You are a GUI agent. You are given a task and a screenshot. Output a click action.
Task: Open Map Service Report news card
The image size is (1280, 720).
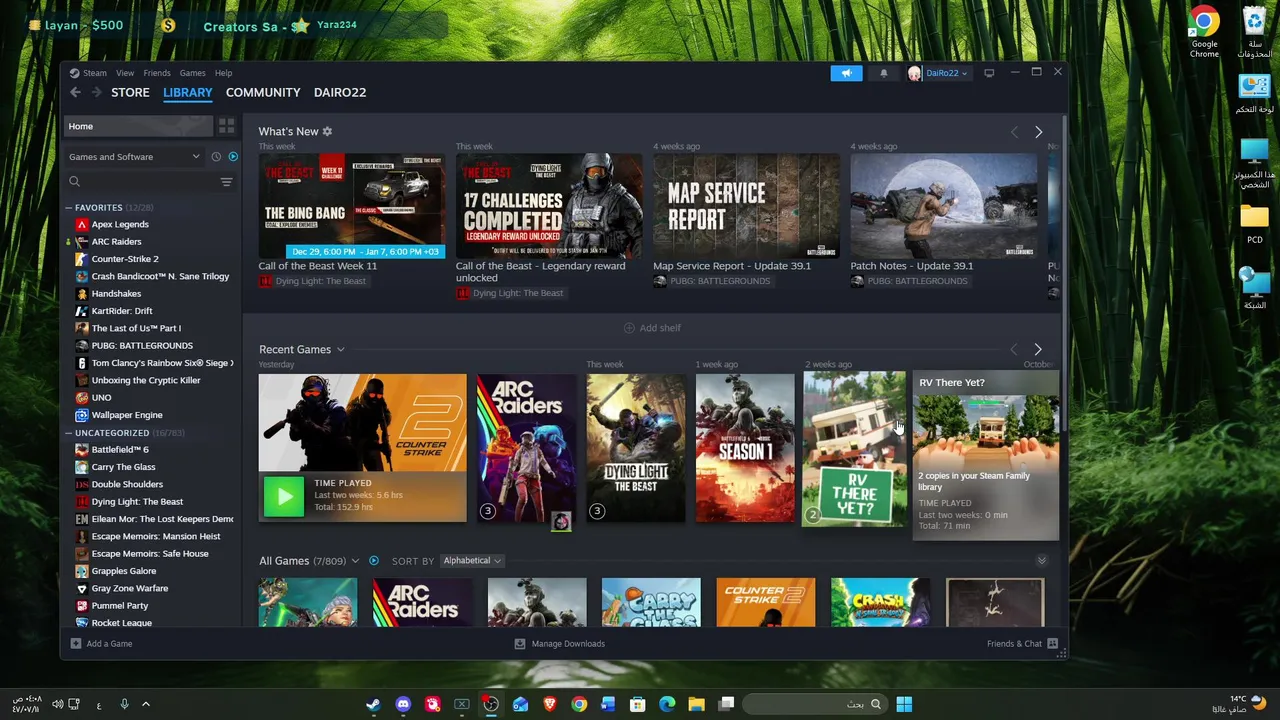[746, 206]
